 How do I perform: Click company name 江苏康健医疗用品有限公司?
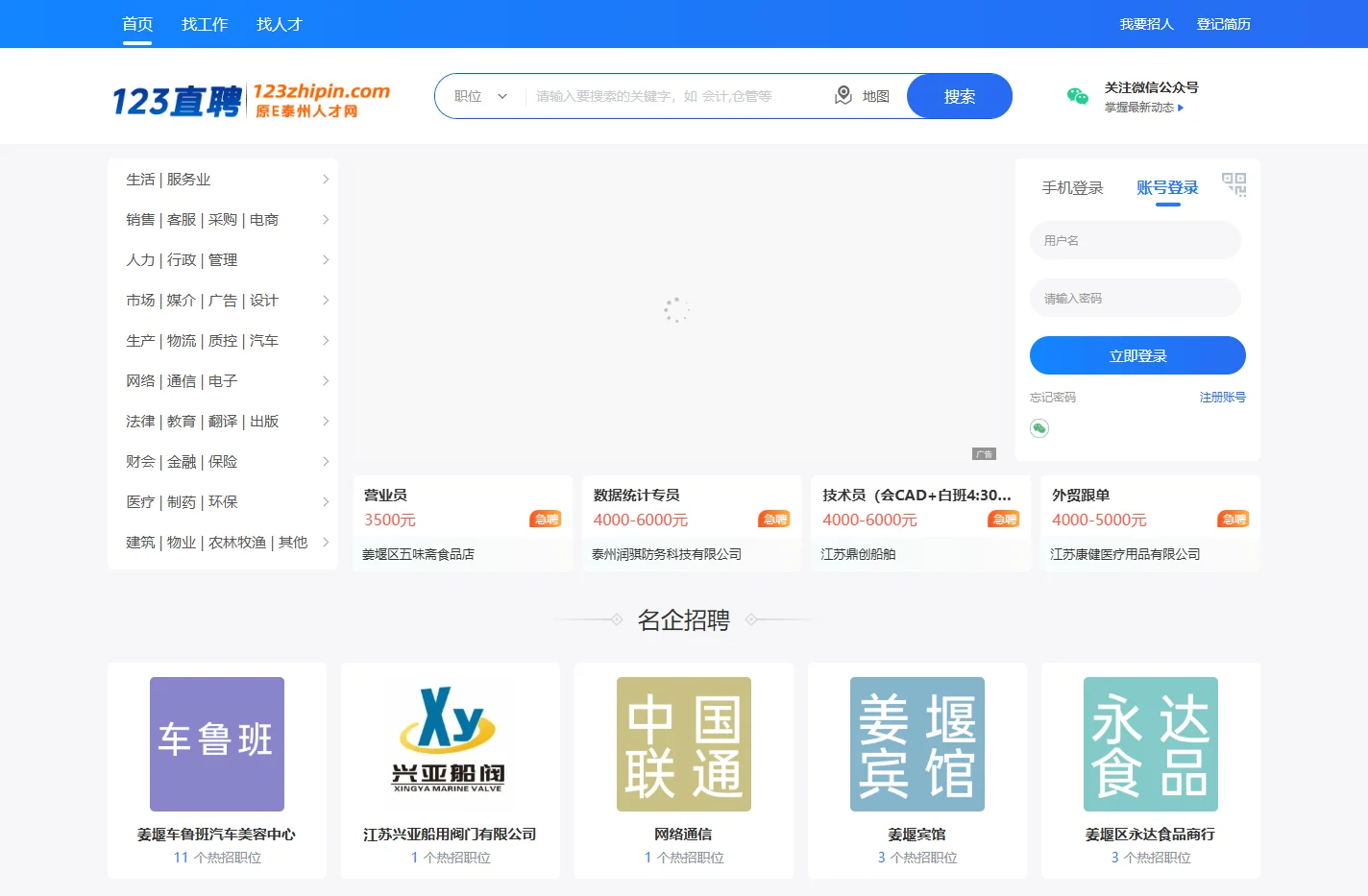click(1125, 554)
